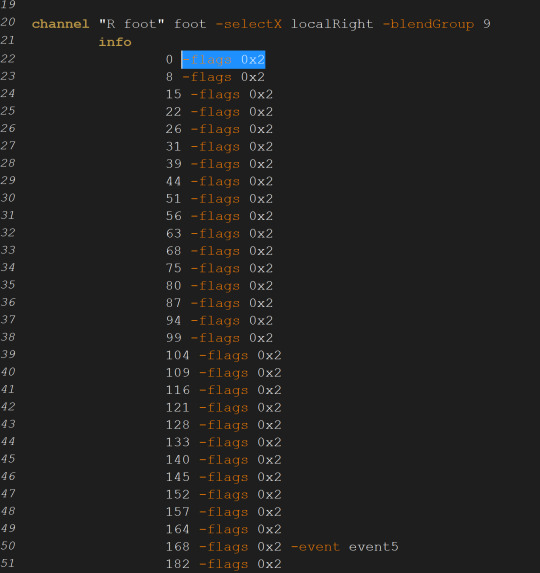Click frame number 133 on line 44
The image size is (540, 573).
(x=178, y=442)
